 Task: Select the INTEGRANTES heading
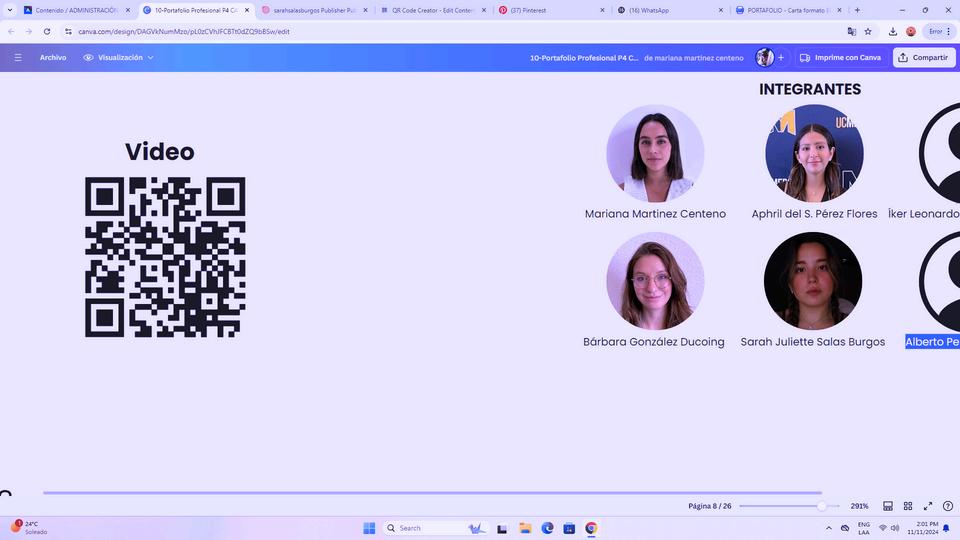[x=810, y=89]
